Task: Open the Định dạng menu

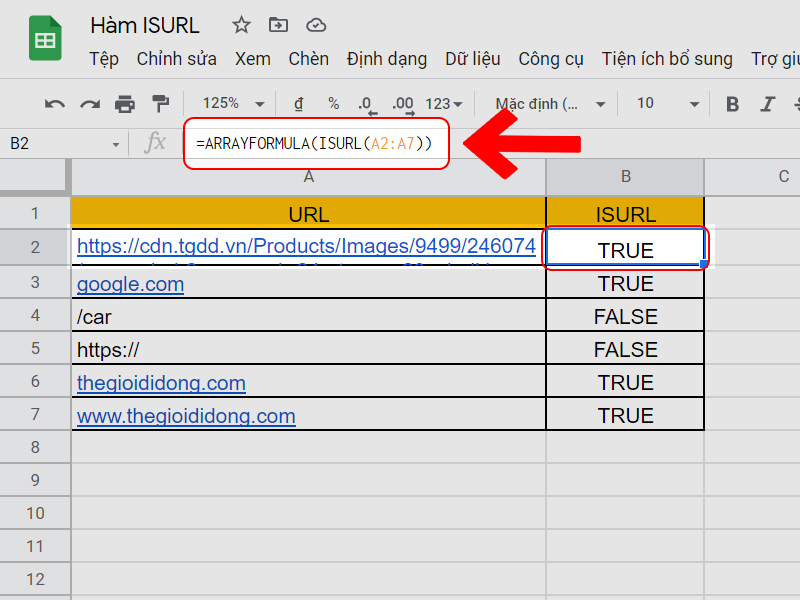Action: [387, 59]
